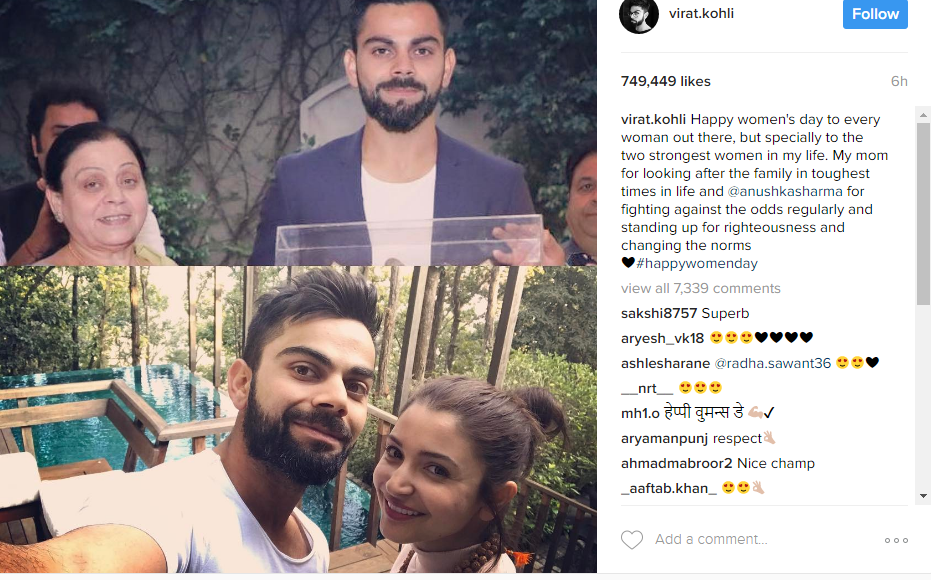Open the three-dot more options menu
The width and height of the screenshot is (931, 580).
coord(896,540)
